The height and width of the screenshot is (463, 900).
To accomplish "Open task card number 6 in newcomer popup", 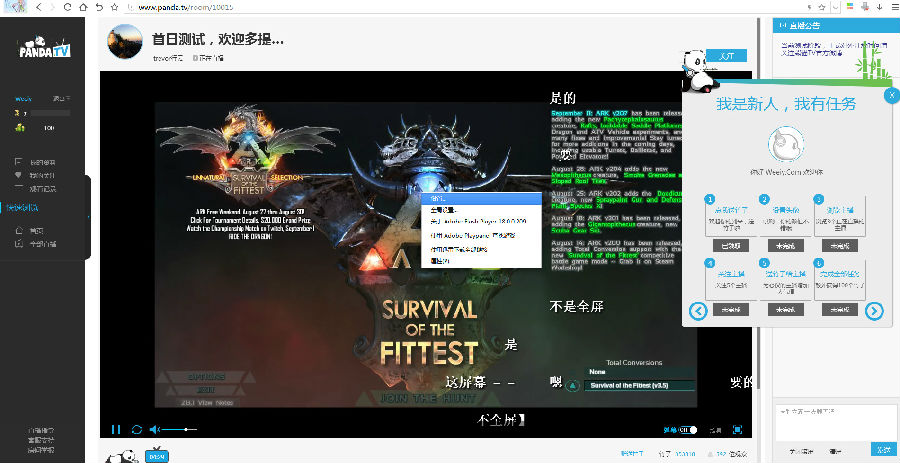I will (840, 279).
